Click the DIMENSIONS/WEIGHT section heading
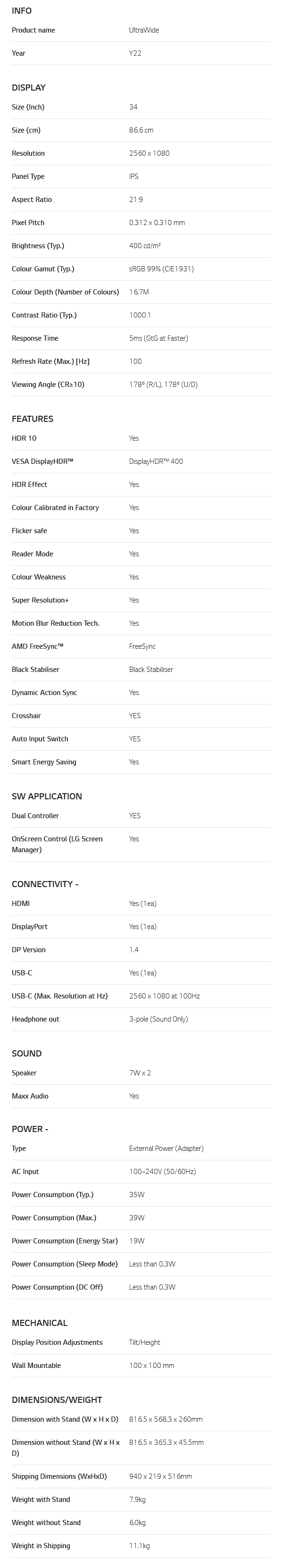 tap(57, 1400)
